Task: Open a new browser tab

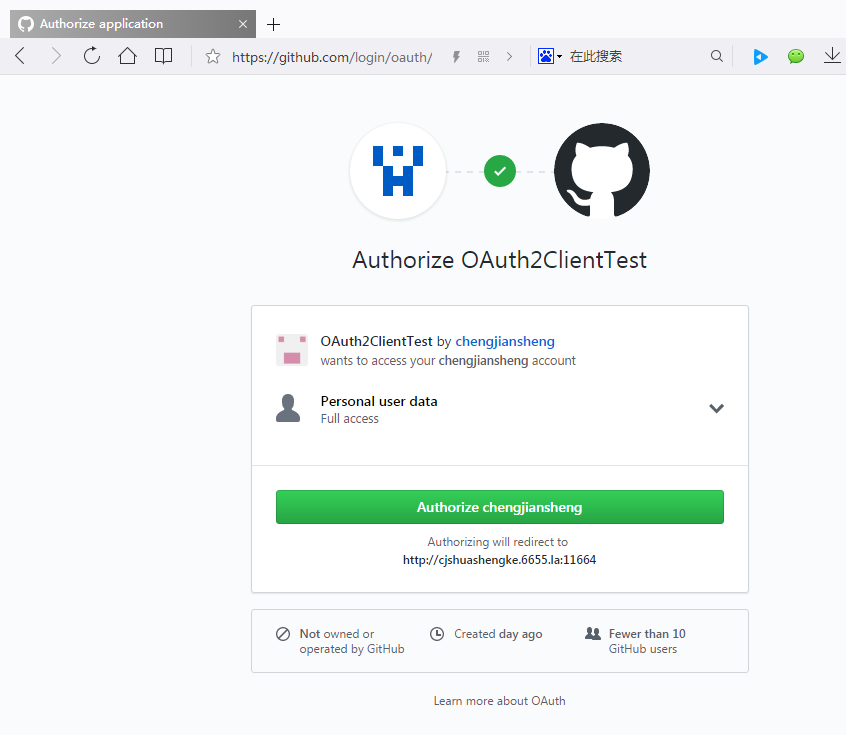Action: coord(274,24)
